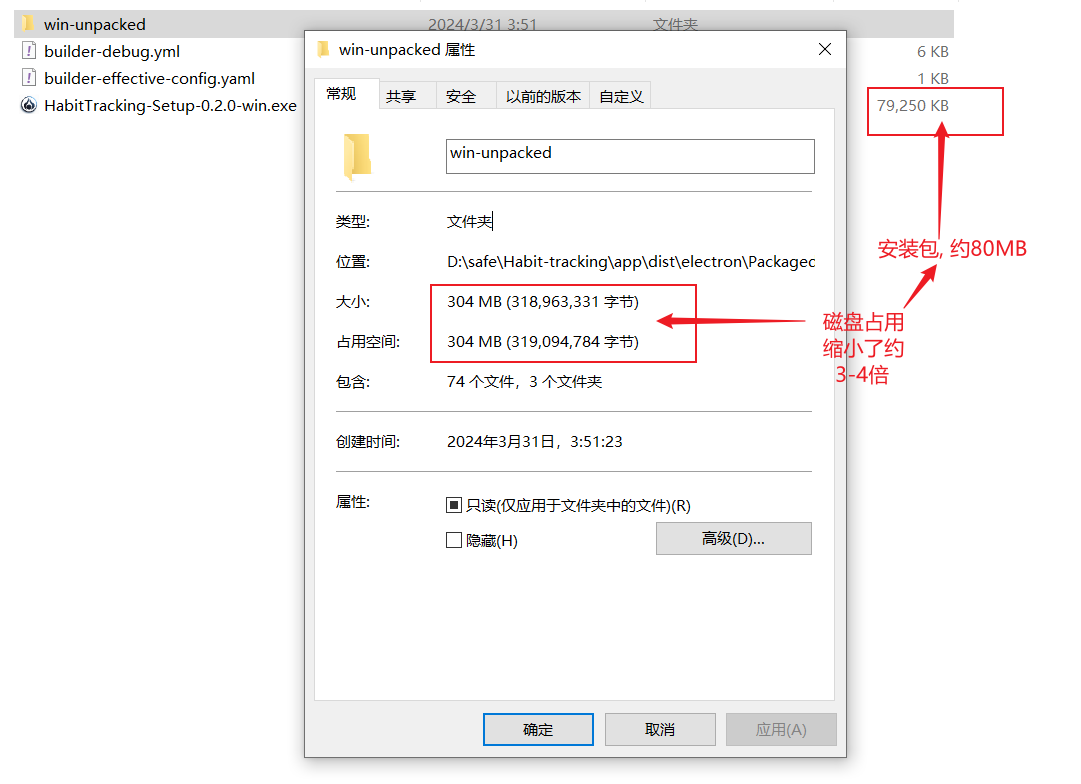Click the large folder icon in properties
Image resolution: width=1081 pixels, height=784 pixels.
357,157
